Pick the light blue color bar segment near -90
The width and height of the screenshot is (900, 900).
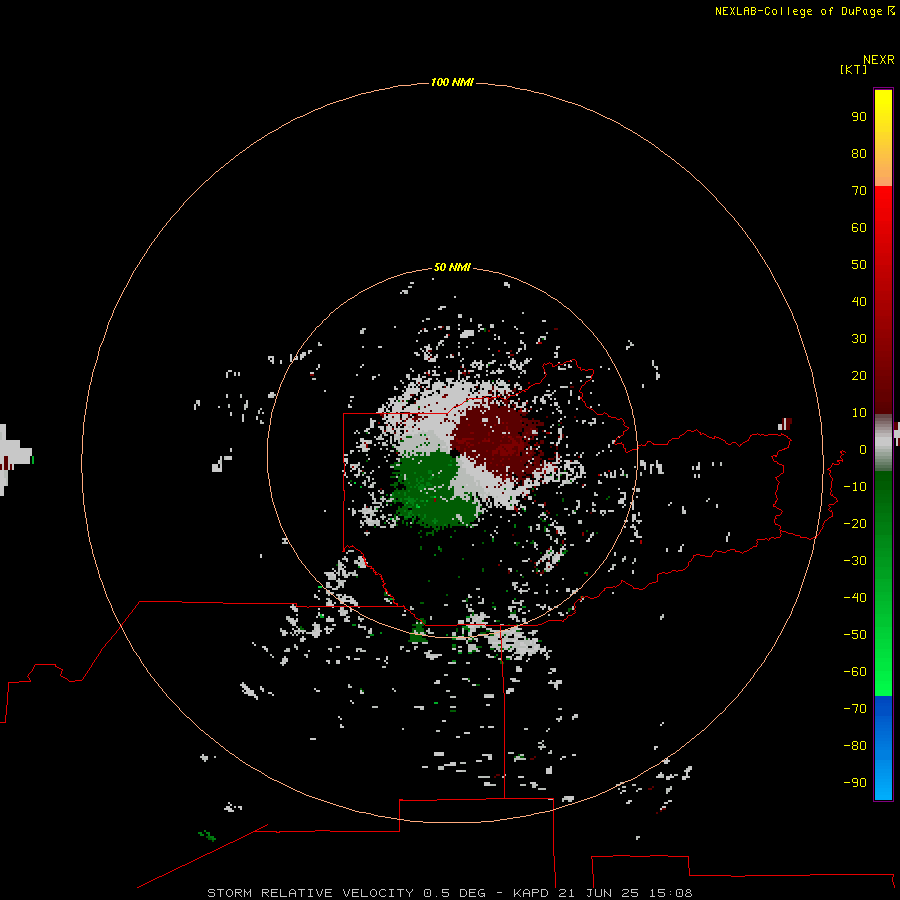pos(883,781)
